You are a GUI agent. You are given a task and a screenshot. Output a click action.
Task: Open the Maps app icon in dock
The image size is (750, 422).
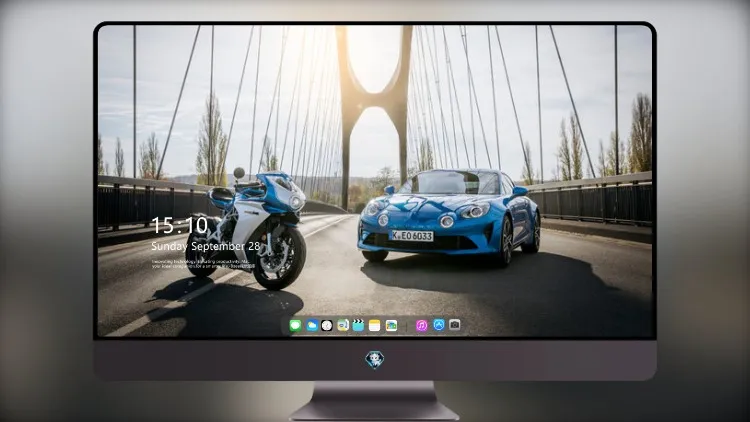[342, 326]
